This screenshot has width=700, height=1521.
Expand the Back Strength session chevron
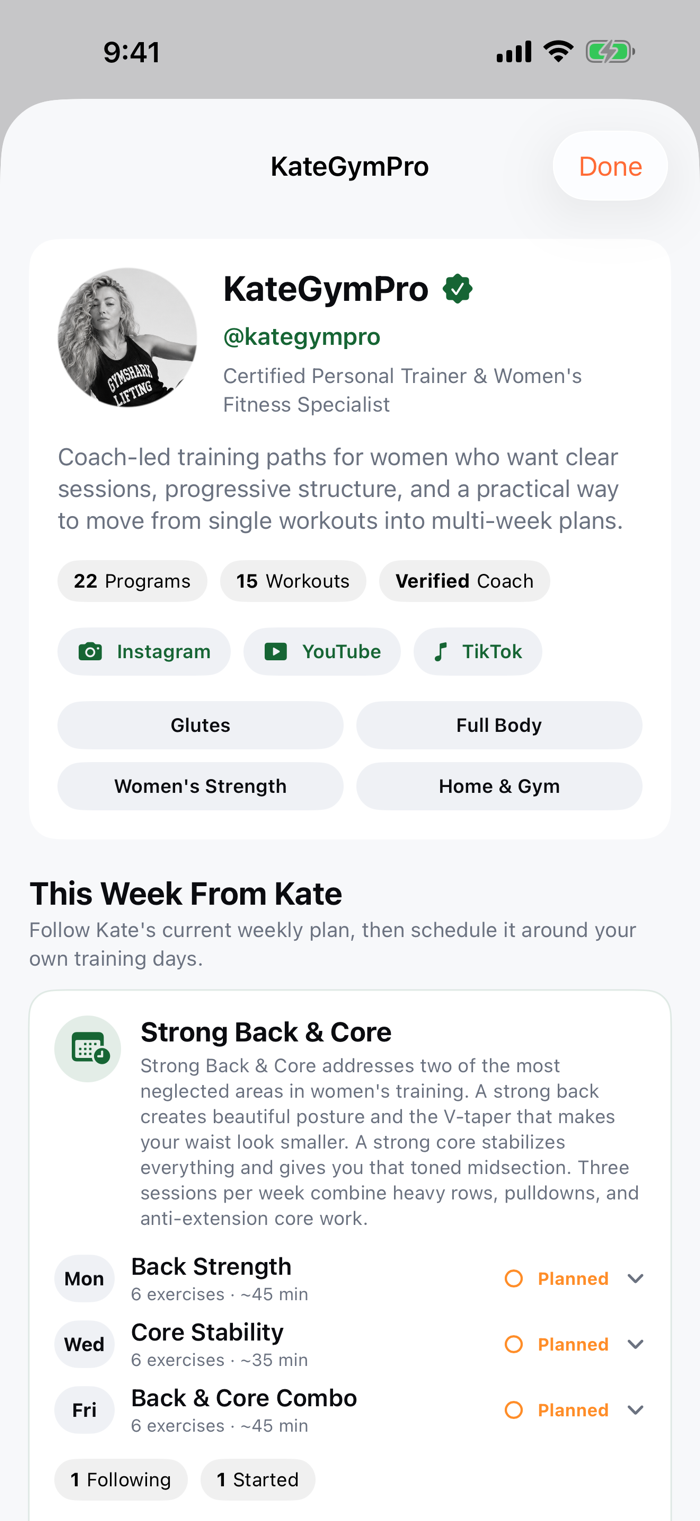pos(635,1279)
